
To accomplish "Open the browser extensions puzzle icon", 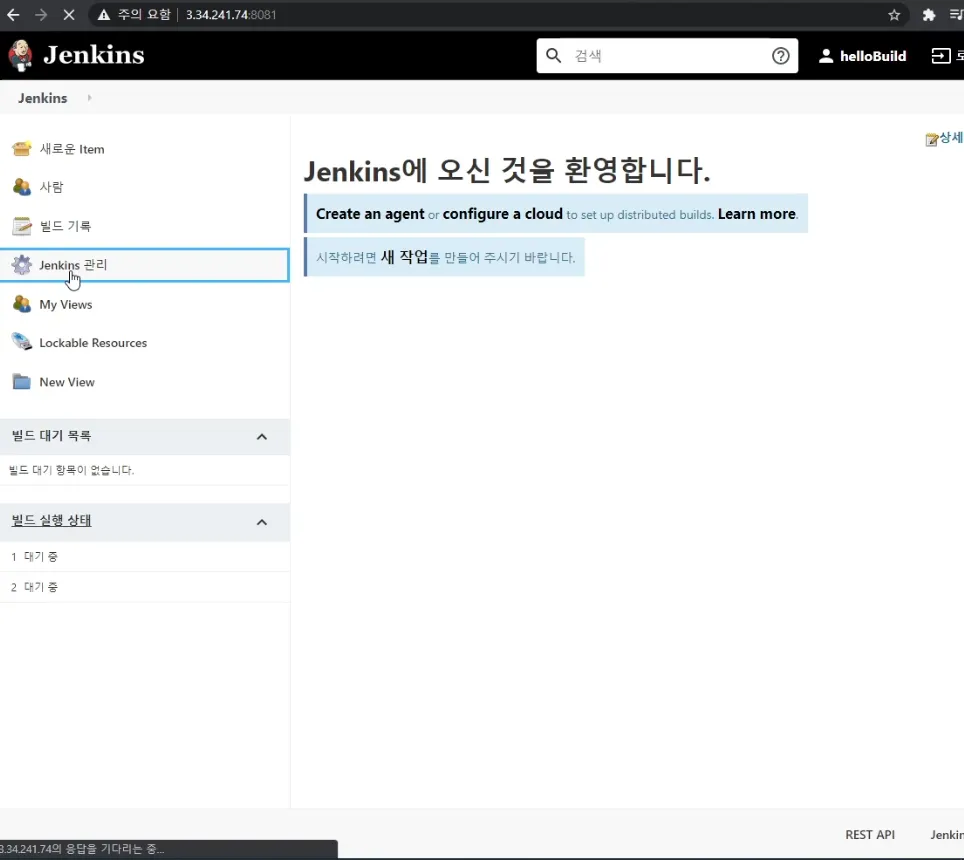I will 929,15.
